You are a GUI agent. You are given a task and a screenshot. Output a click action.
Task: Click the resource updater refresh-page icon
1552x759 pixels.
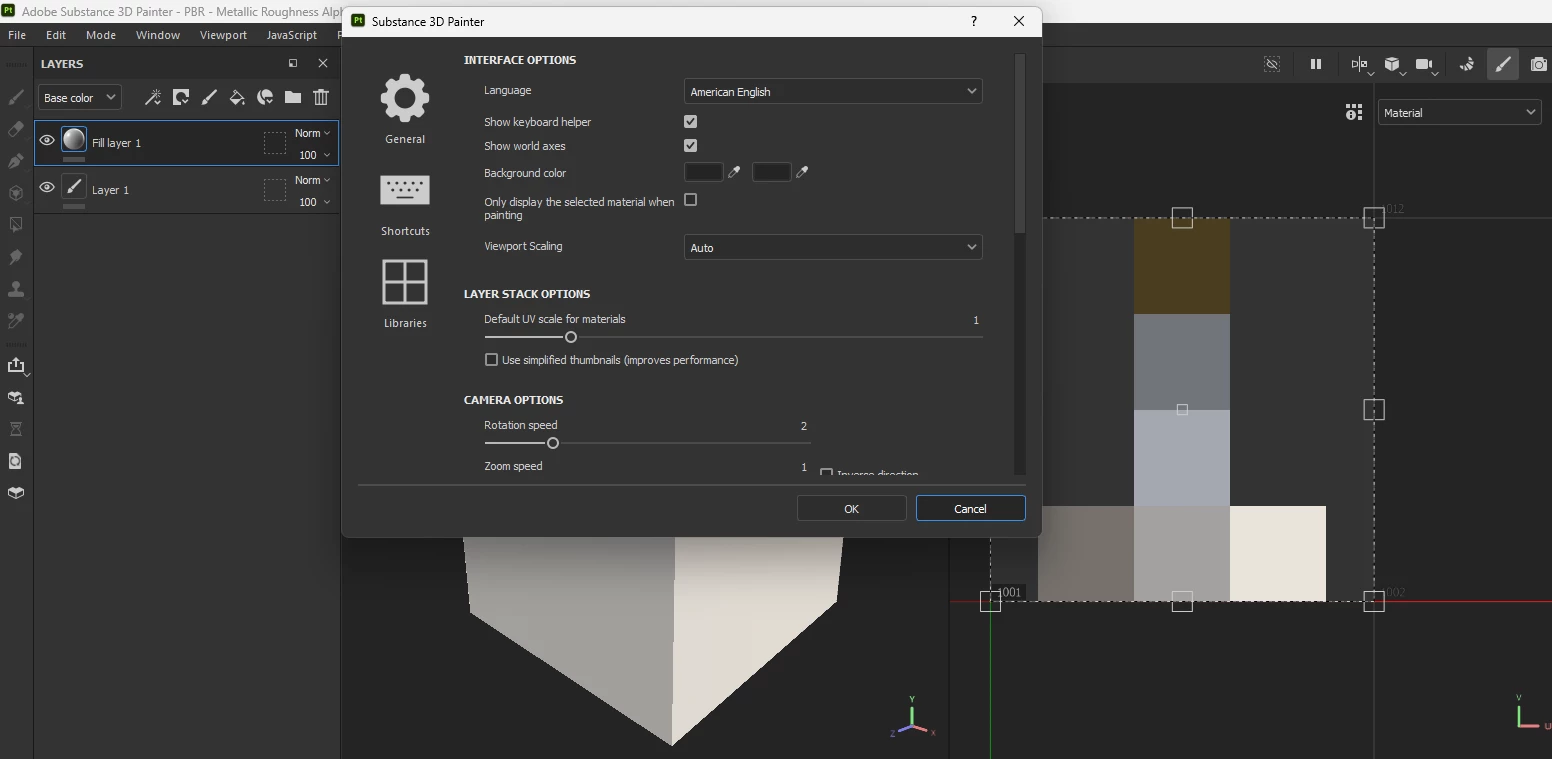16,461
